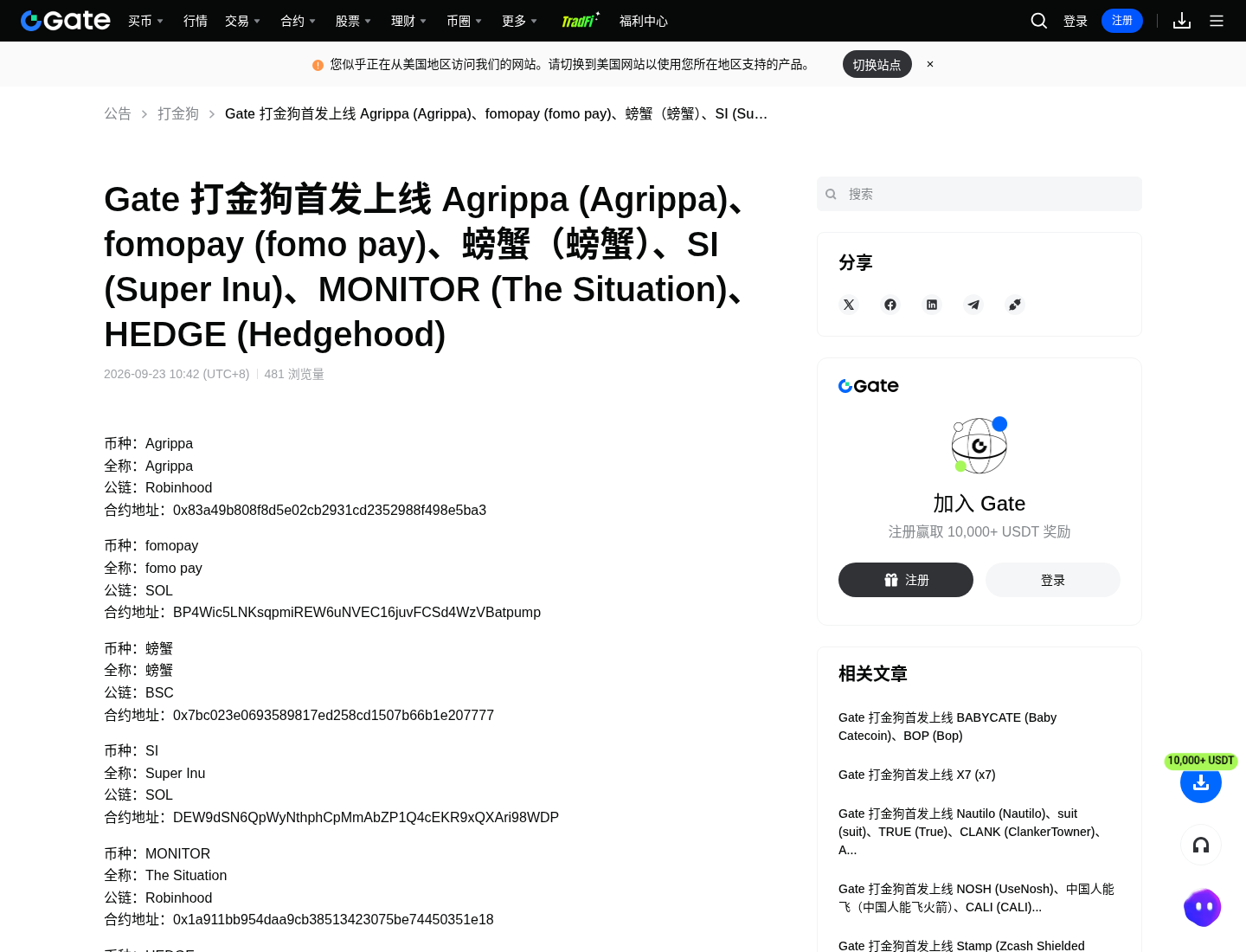The width and height of the screenshot is (1246, 952).
Task: Go to 公告 breadcrumb
Action: [118, 113]
